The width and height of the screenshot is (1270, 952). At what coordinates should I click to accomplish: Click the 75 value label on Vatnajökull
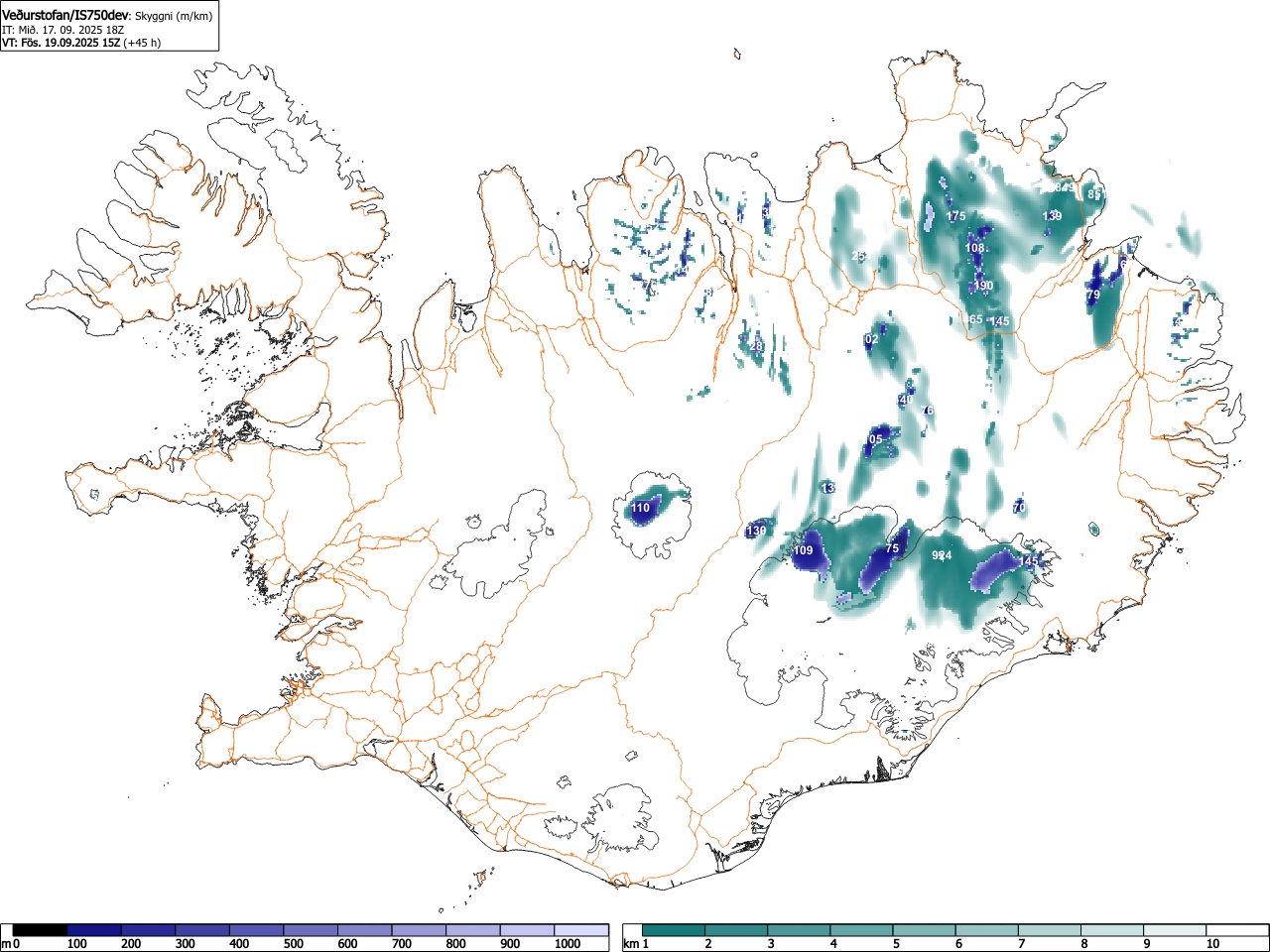pyautogui.click(x=892, y=548)
